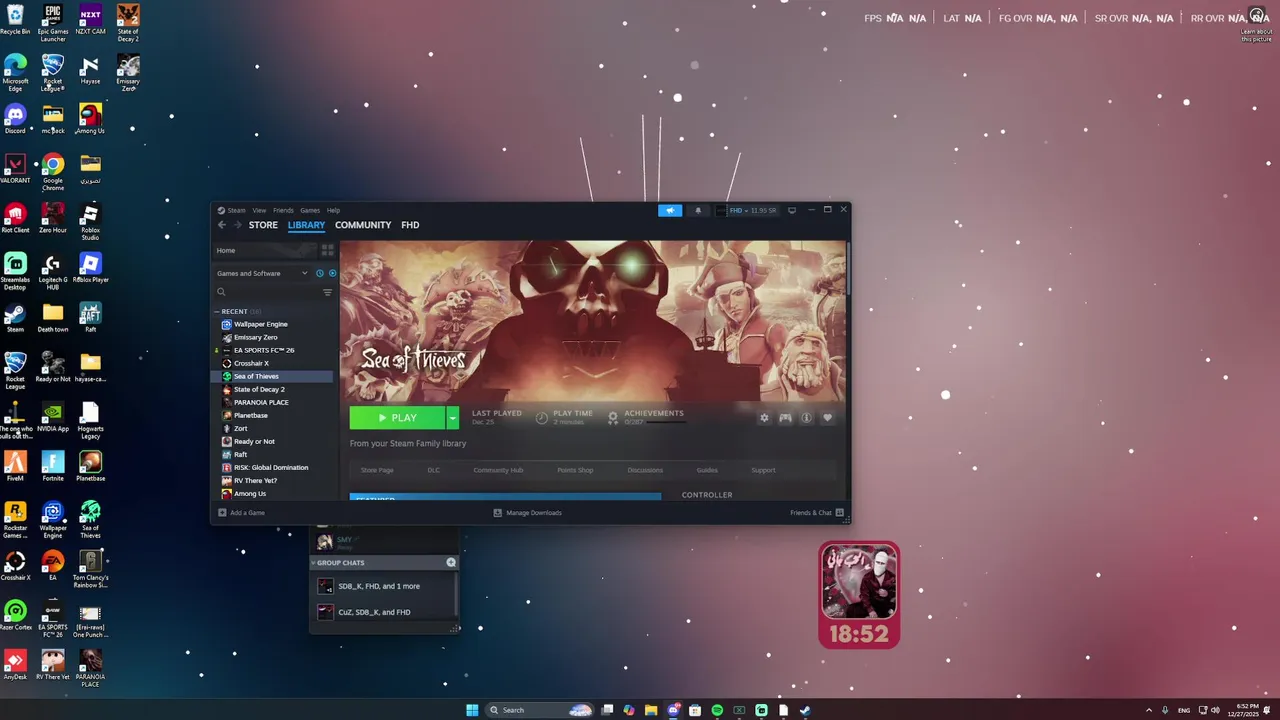This screenshot has width=1280, height=720.
Task: Open the Games menu
Action: tap(310, 210)
